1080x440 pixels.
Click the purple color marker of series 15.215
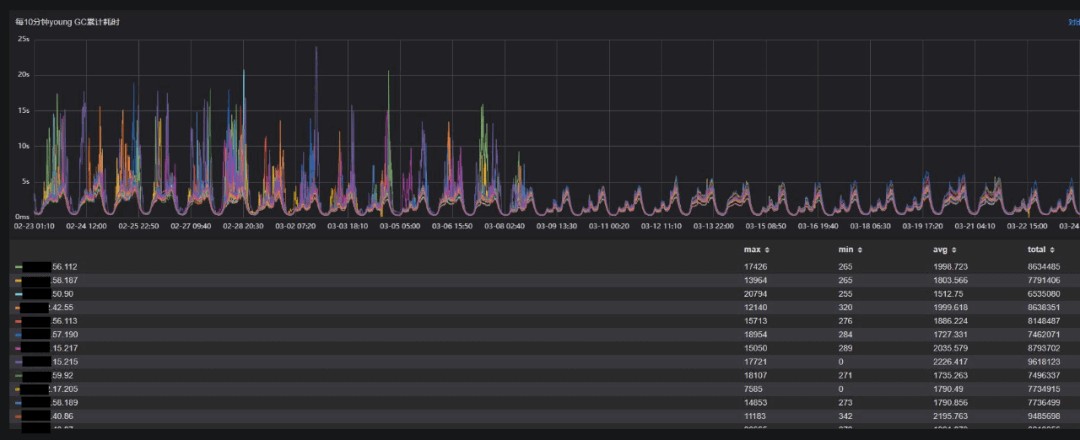coord(19,361)
